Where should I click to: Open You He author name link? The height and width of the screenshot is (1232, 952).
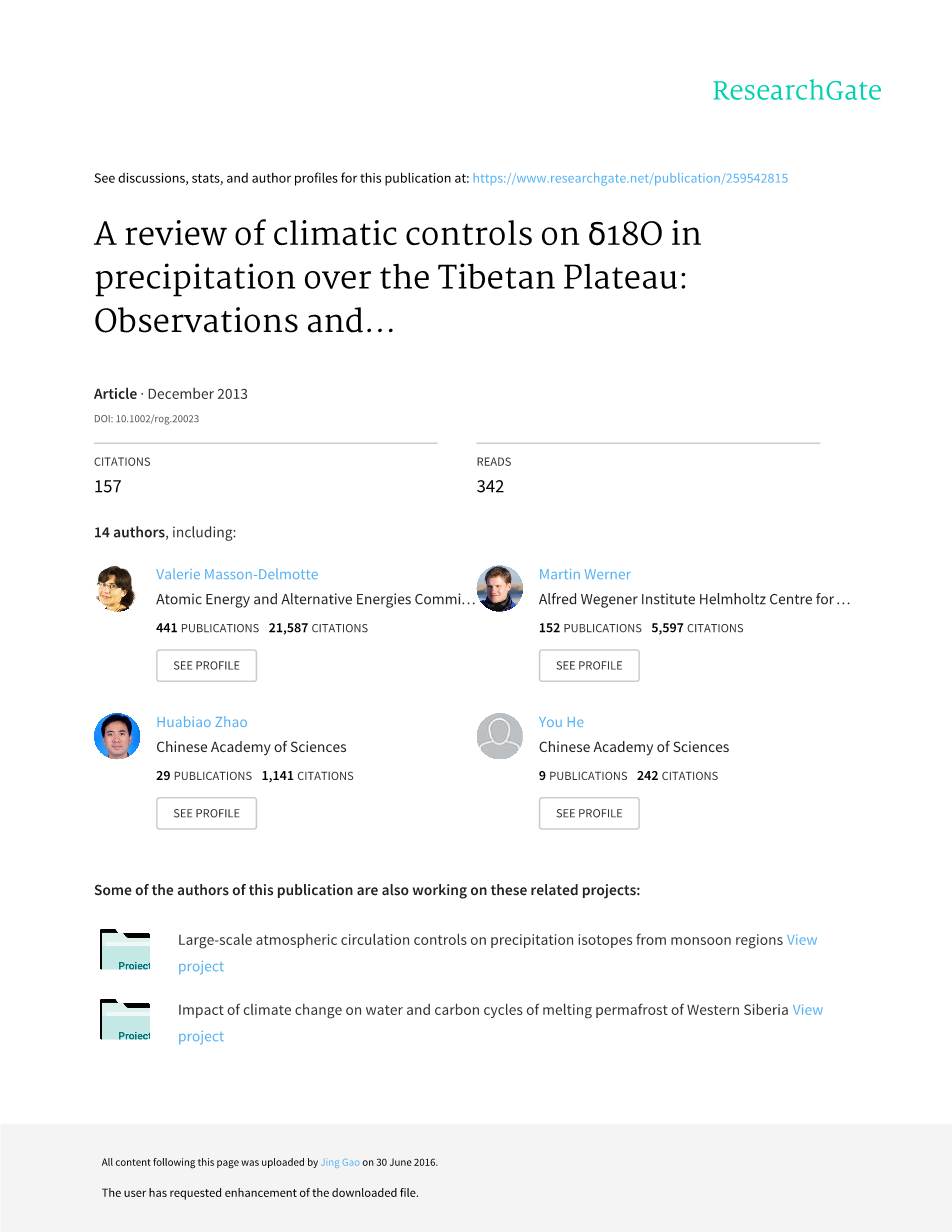point(561,722)
